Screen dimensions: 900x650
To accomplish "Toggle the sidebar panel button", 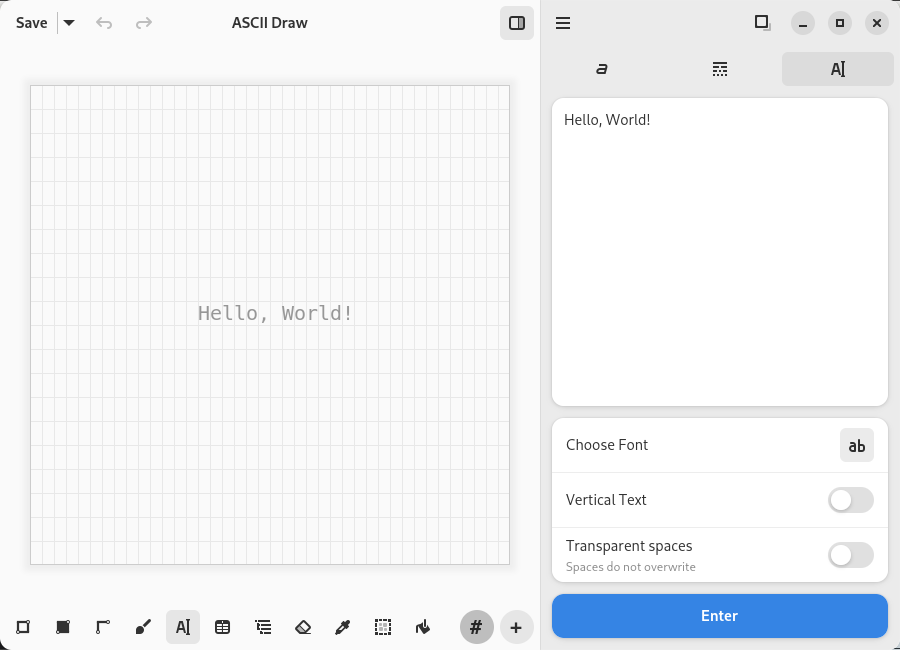I will (x=517, y=23).
